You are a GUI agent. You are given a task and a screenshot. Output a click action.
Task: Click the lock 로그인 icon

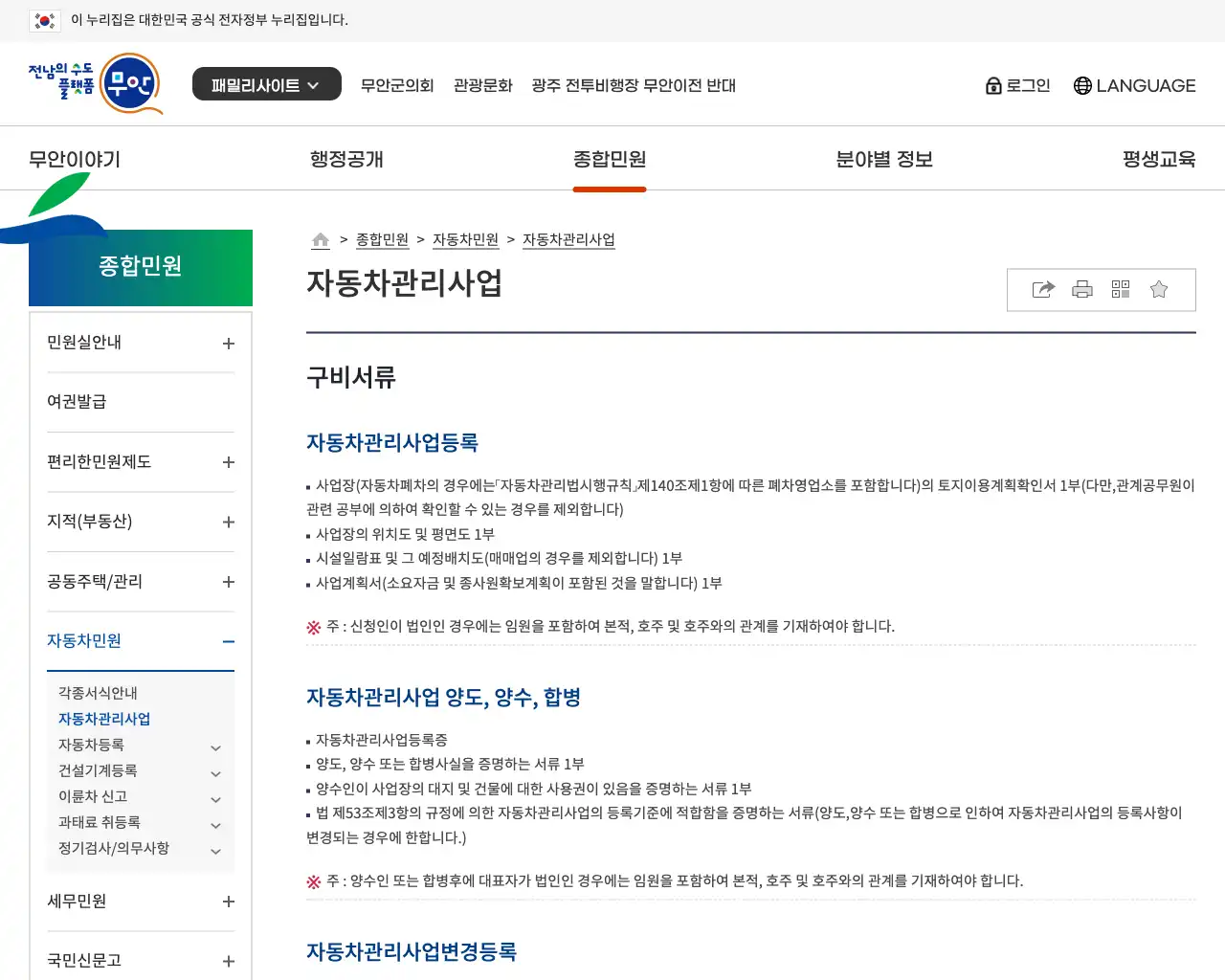[x=993, y=86]
